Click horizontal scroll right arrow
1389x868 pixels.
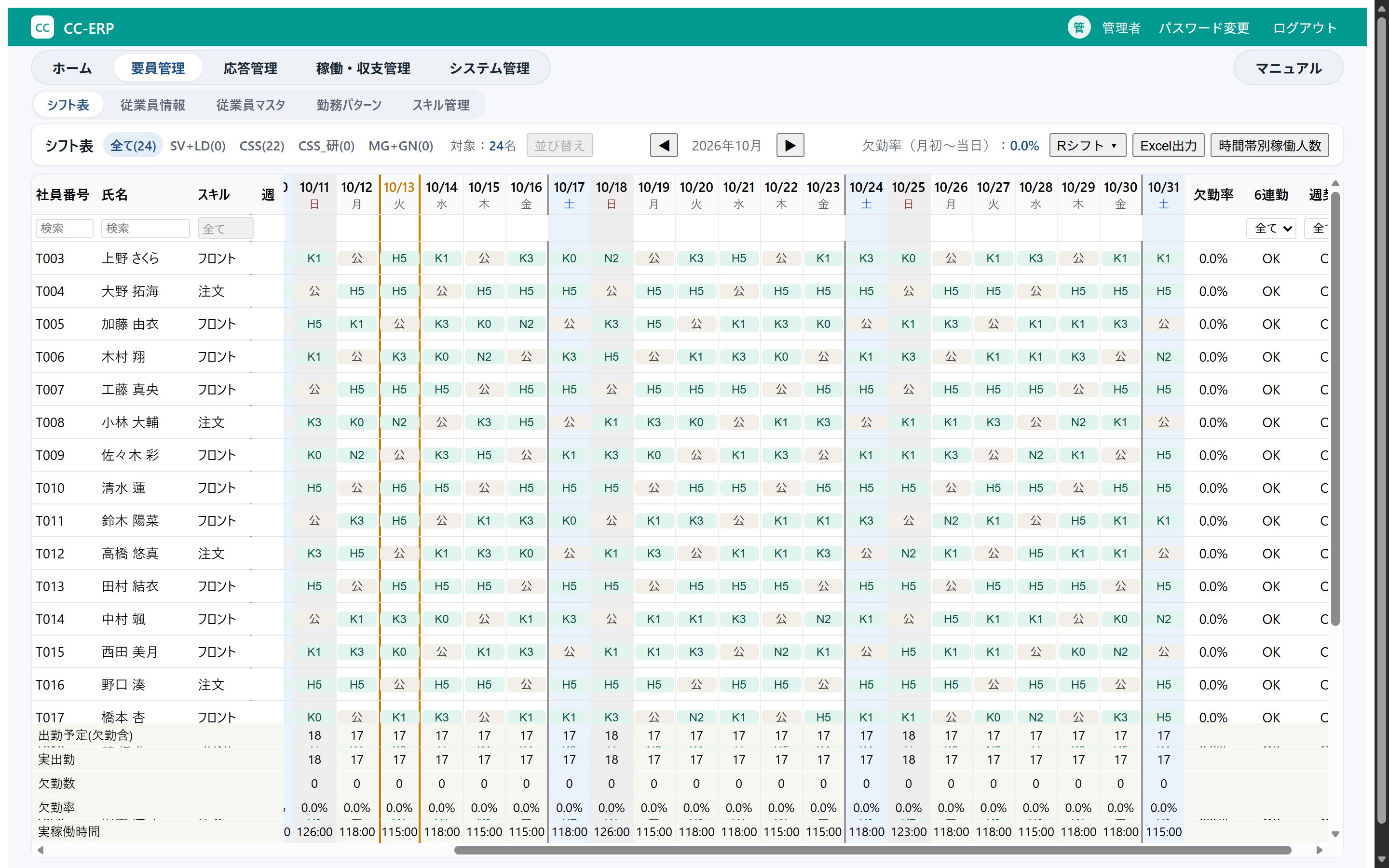[x=1319, y=850]
